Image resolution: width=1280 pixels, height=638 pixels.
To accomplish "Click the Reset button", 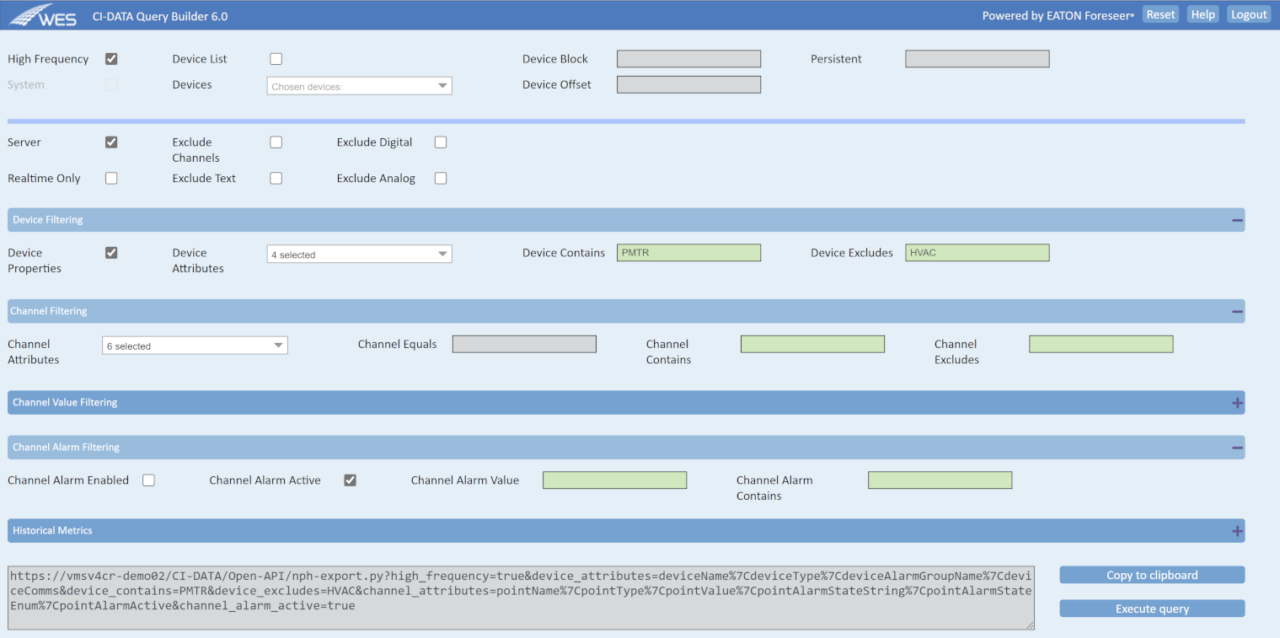I will [1160, 14].
